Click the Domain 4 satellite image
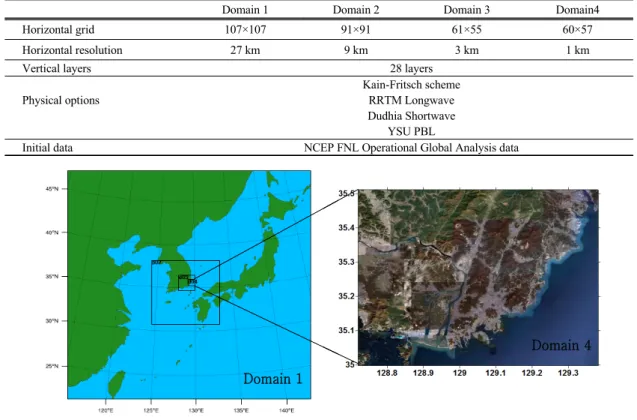Screen dimensions: 637x420 pos(478,277)
